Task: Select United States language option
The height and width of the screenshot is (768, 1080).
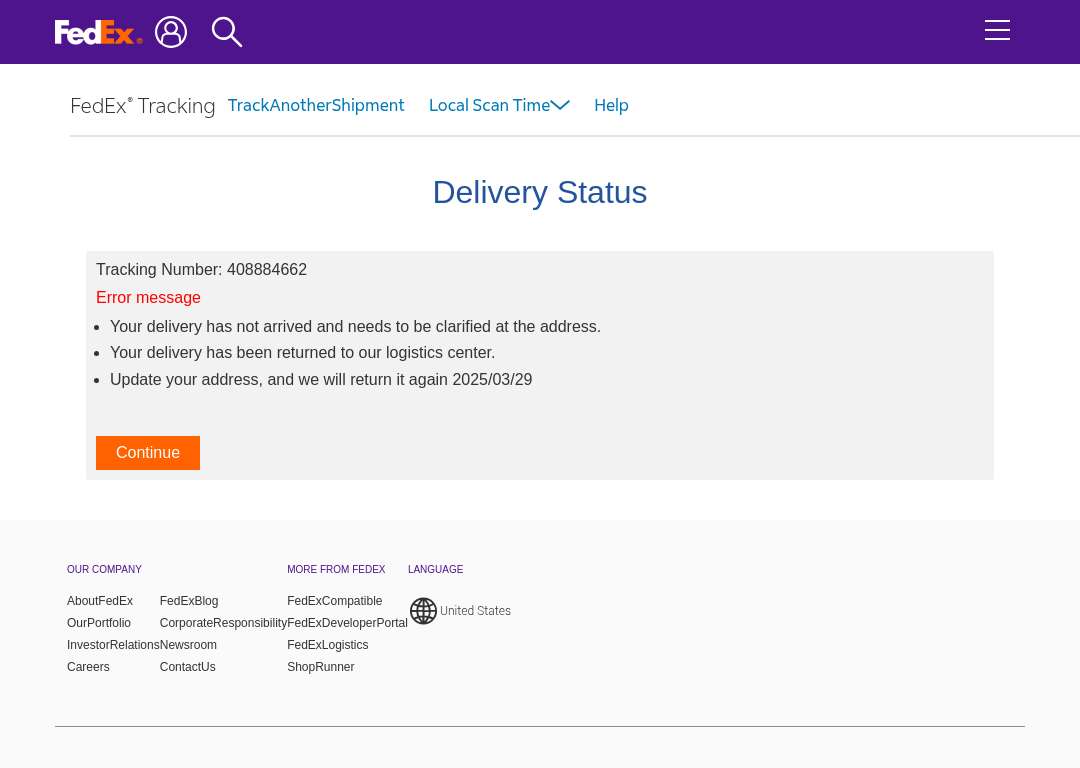Action: click(x=475, y=611)
